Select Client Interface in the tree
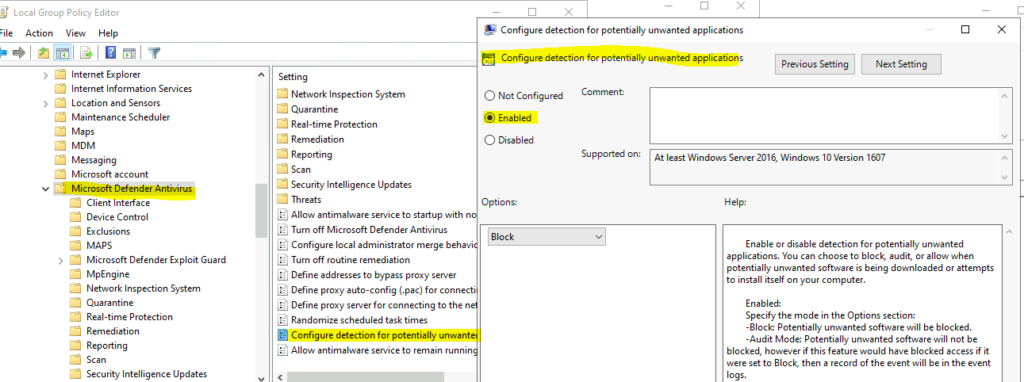 coord(118,202)
